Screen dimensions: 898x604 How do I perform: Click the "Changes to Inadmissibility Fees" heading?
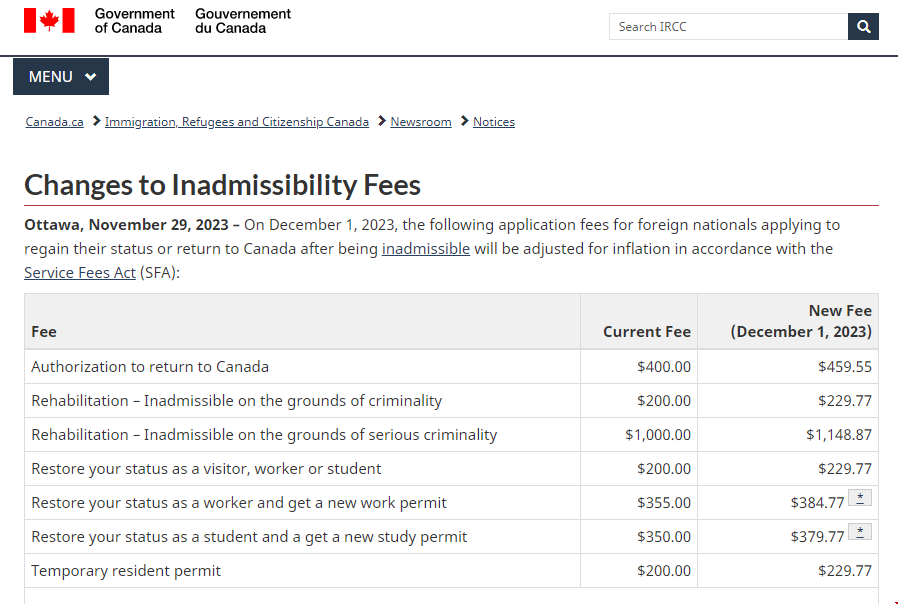click(222, 185)
